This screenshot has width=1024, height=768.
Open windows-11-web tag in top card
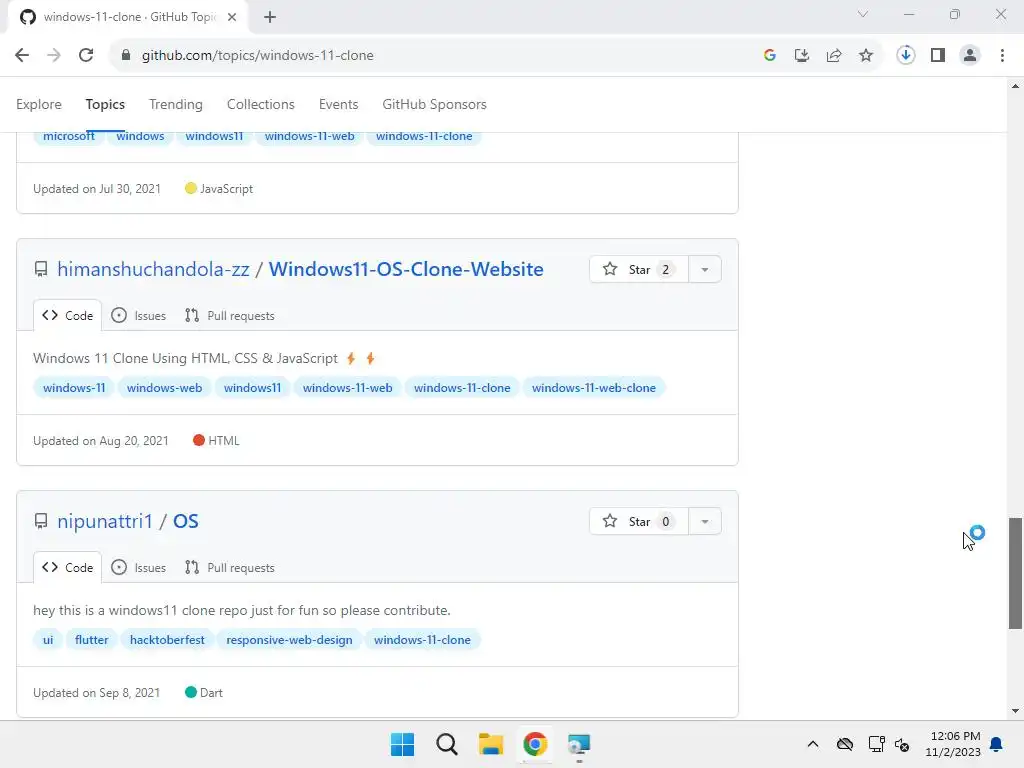pyautogui.click(x=310, y=136)
